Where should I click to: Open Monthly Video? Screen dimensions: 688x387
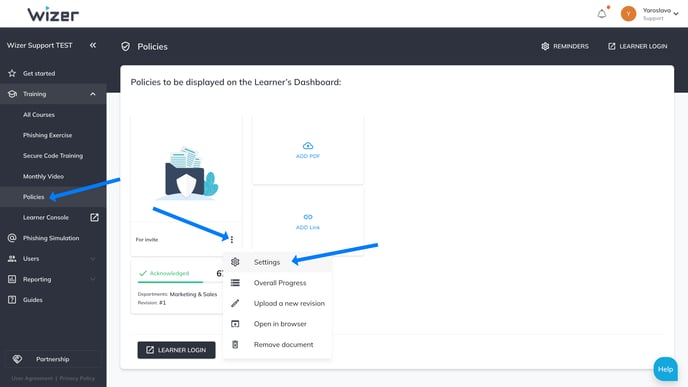click(x=43, y=176)
